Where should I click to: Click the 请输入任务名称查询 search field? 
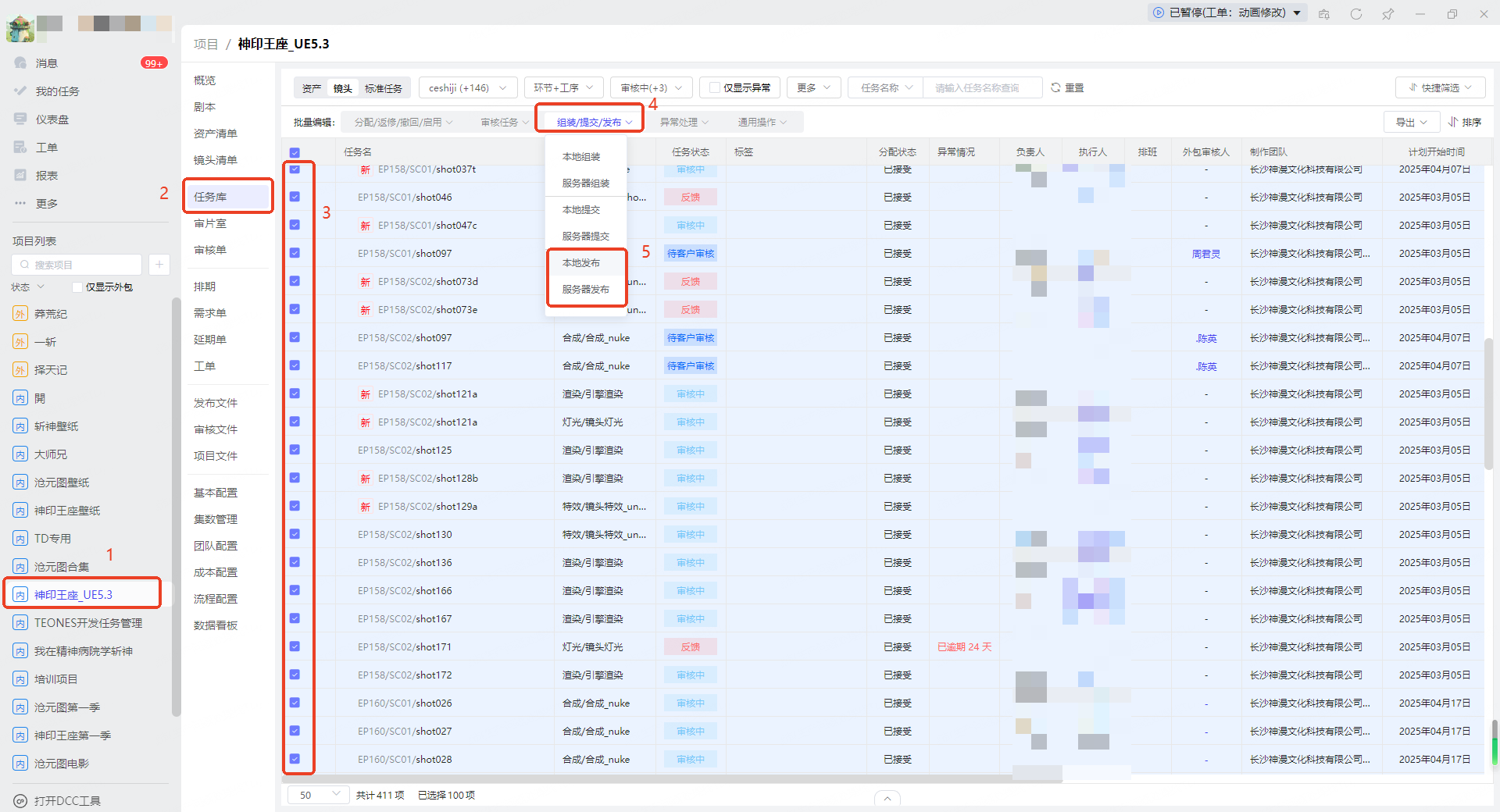[x=982, y=88]
